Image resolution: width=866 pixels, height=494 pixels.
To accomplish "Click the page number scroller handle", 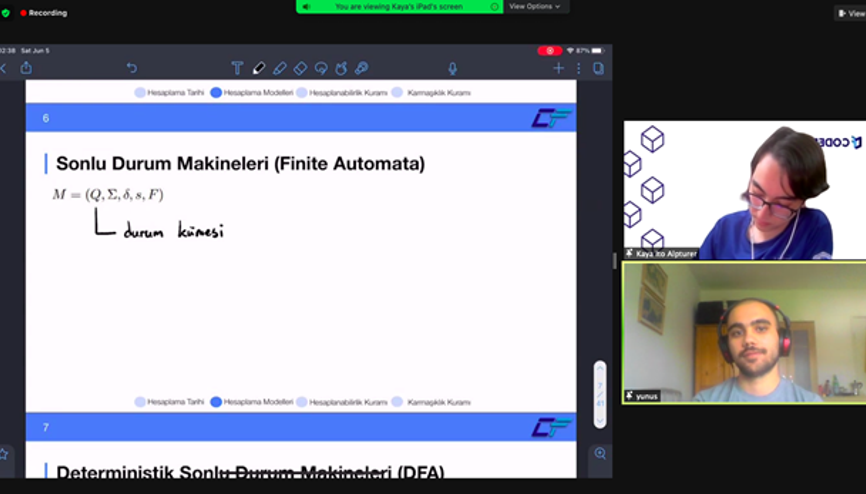I will (x=600, y=395).
